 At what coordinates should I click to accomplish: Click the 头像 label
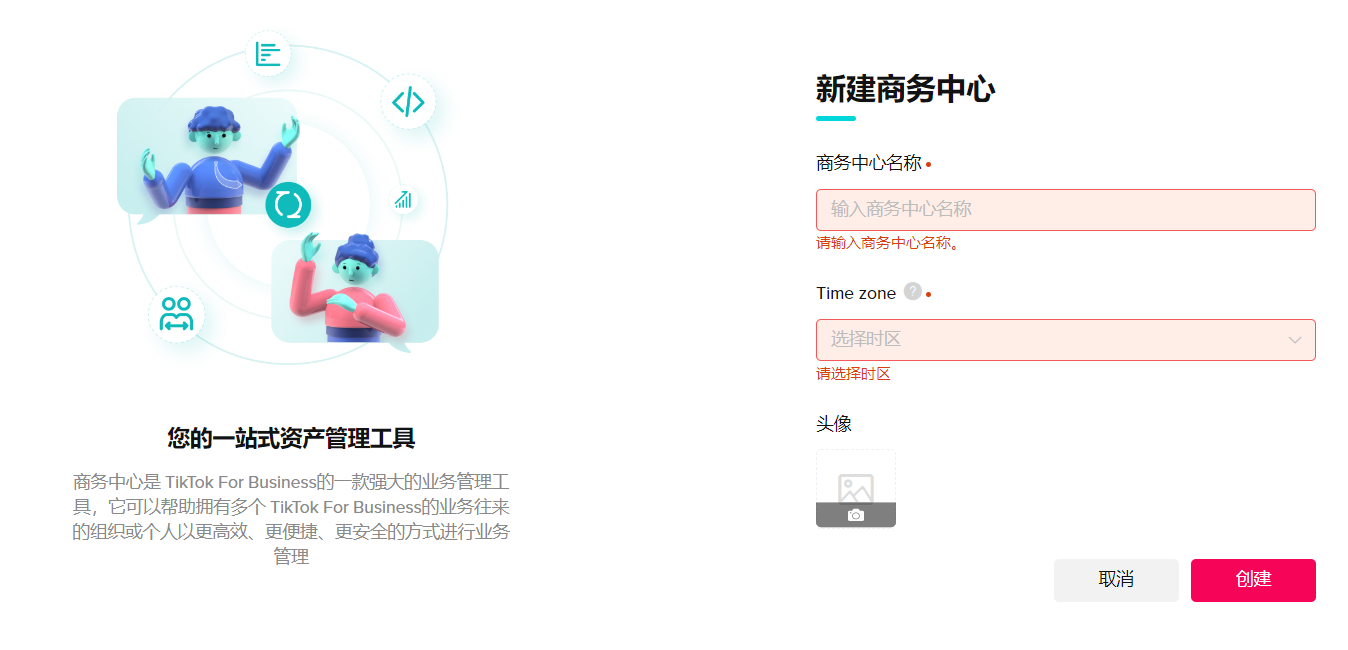click(834, 424)
